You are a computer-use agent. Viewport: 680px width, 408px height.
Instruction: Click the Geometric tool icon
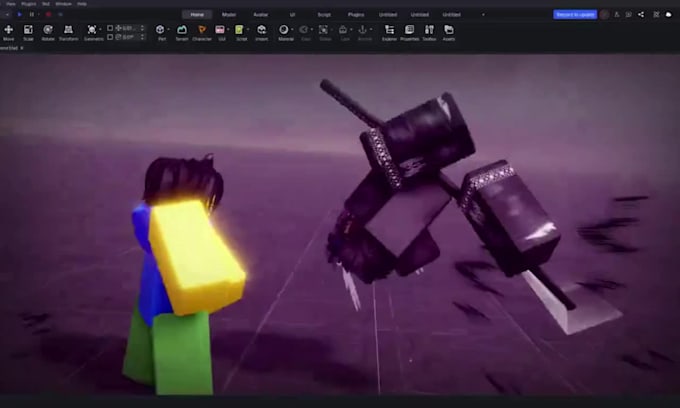click(92, 29)
